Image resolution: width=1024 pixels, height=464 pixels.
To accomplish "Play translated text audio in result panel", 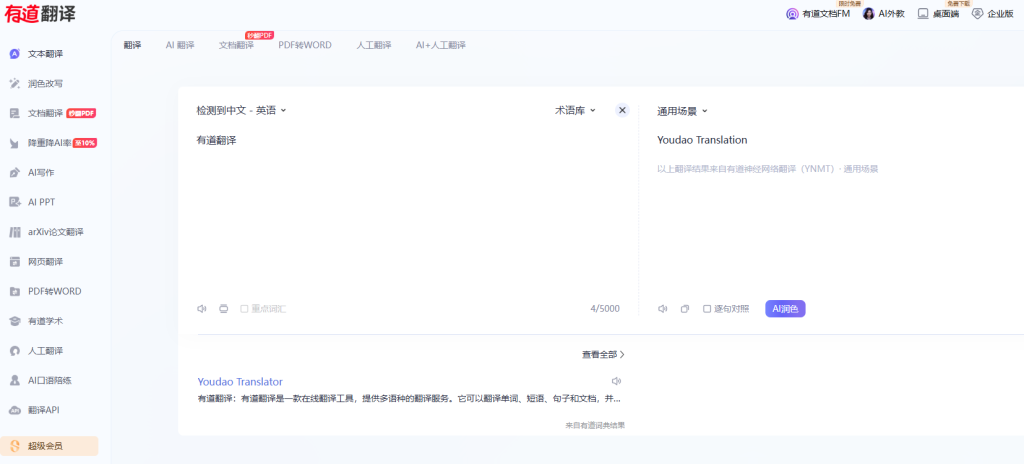I will click(662, 309).
